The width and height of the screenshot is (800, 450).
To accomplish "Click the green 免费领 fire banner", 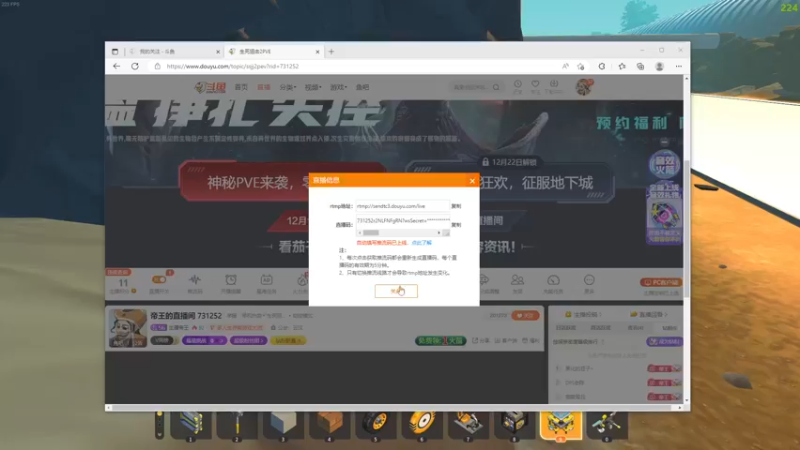I will [x=440, y=340].
